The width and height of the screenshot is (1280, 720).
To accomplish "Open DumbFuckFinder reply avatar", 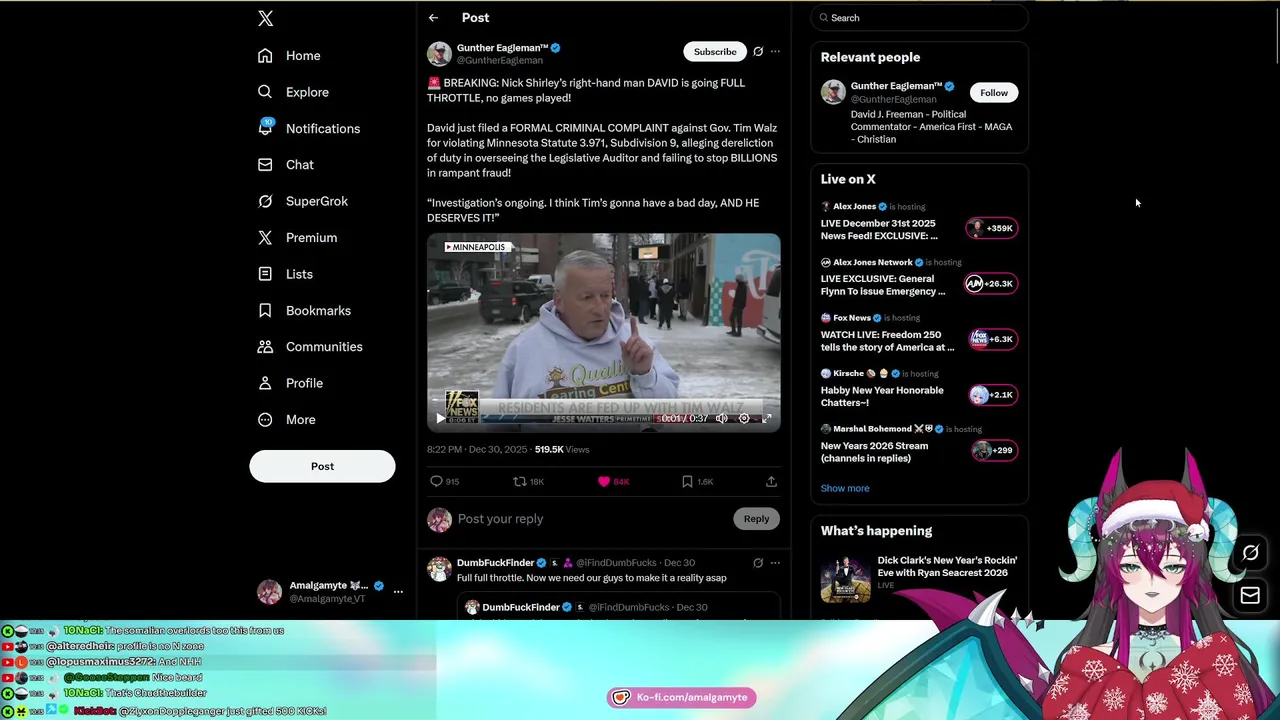I will 439,570.
